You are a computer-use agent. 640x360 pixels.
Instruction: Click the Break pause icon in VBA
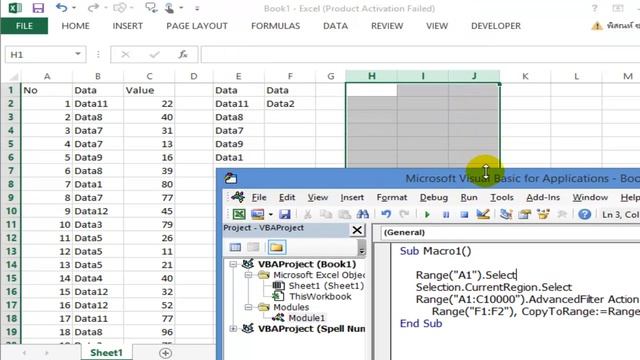[446, 214]
